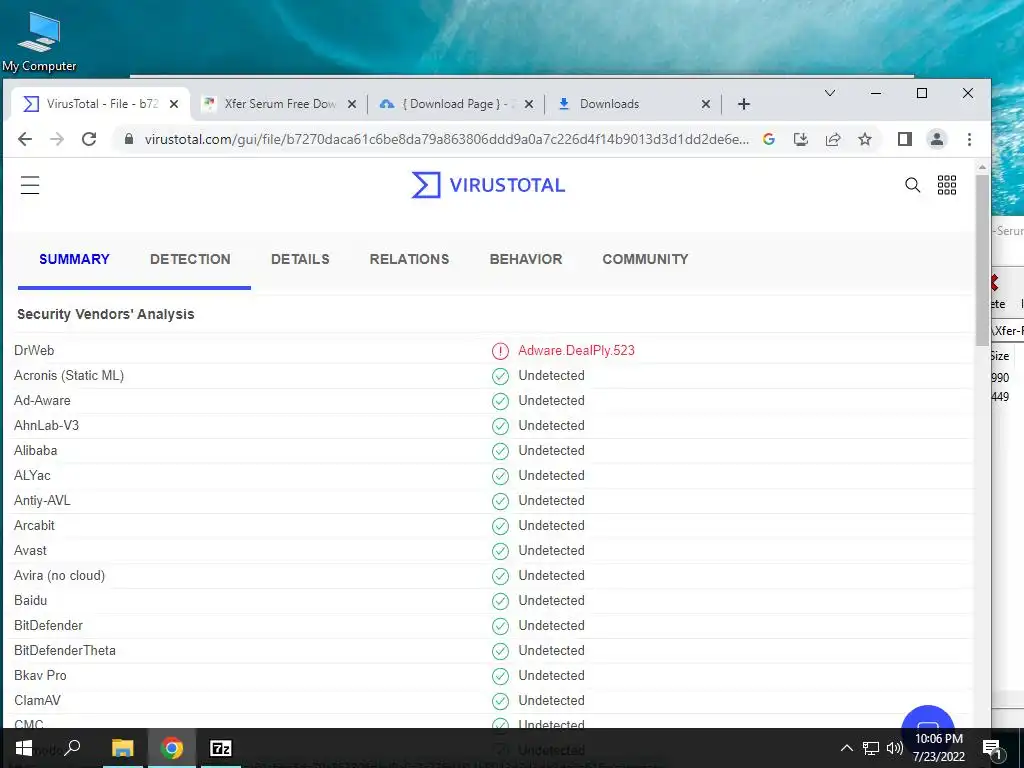Switch to the BEHAVIOR tab
The image size is (1024, 768).
(x=526, y=259)
